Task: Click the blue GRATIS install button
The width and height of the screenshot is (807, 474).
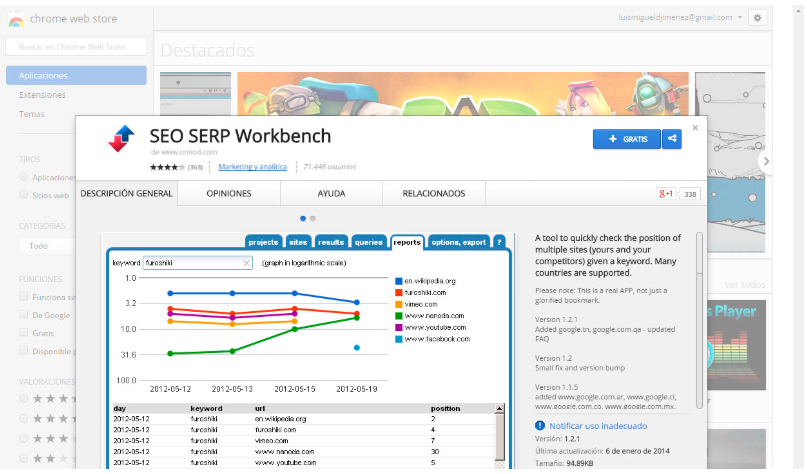Action: pyautogui.click(x=627, y=139)
